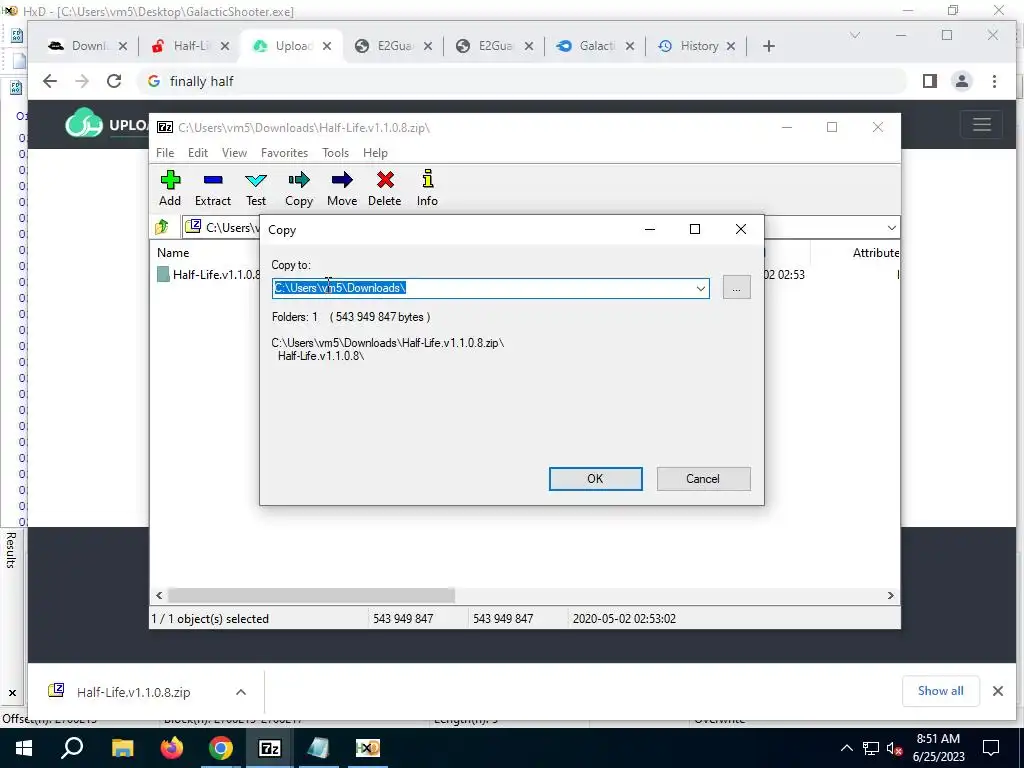The width and height of the screenshot is (1024, 768).
Task: Open Half-Life.v1.1.0.8.zip download item
Action: 133,692
